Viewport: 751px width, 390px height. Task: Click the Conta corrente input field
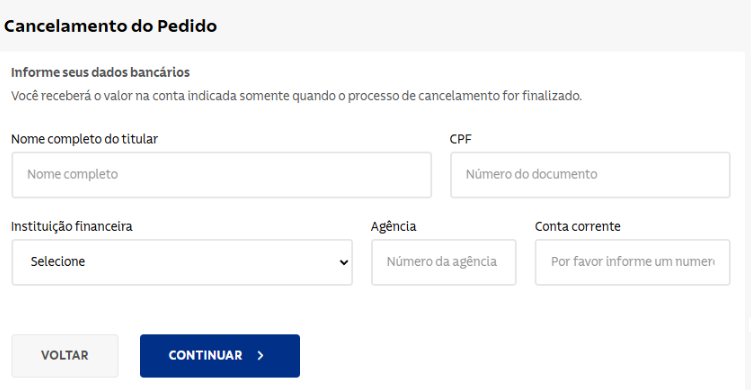tap(632, 263)
